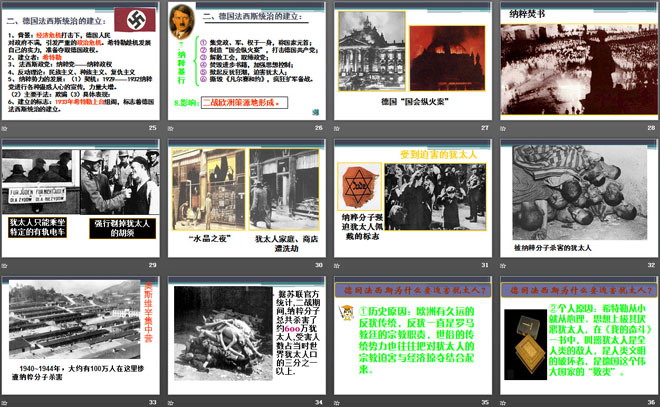660x407 pixels.
Task: Click the animation icon under slide 30
Action: 172,265
